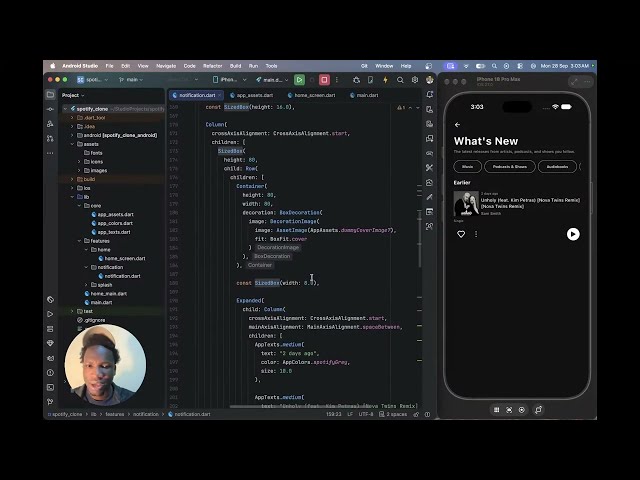Image resolution: width=640 pixels, height=480 pixels.
Task: Click the back arrow in the simulator app
Action: (457, 125)
